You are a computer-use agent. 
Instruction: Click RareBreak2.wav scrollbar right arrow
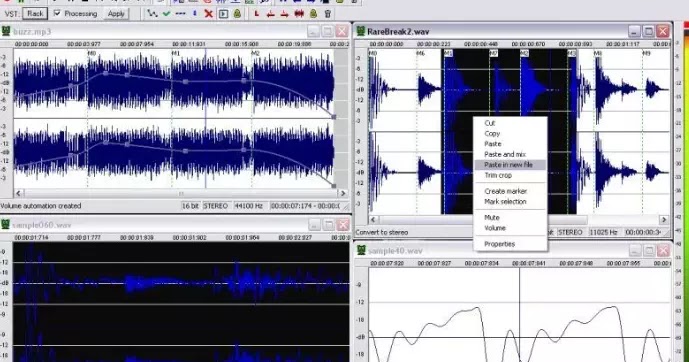click(x=664, y=219)
